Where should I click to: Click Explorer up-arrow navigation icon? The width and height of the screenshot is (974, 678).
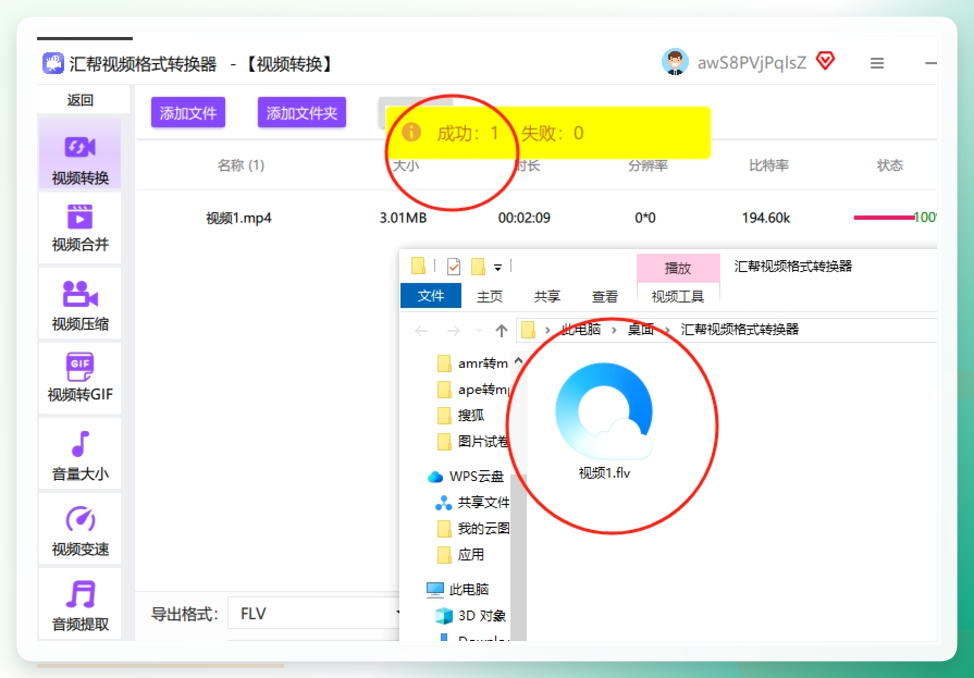point(501,330)
